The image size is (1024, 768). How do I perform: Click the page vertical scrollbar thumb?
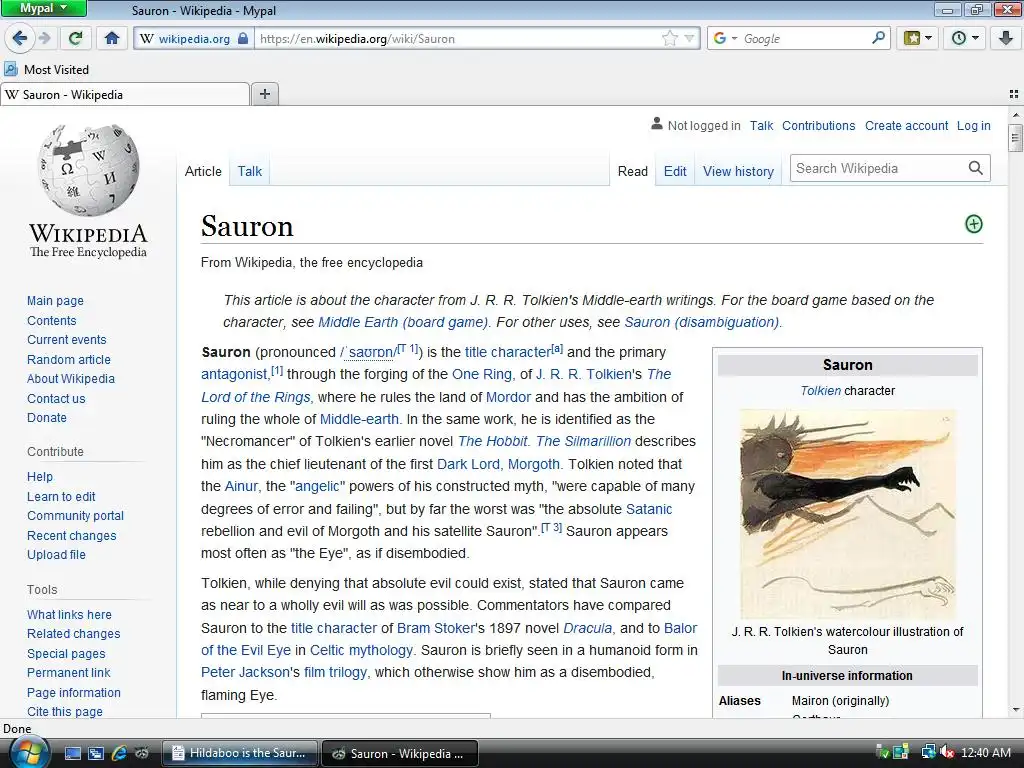click(1015, 138)
